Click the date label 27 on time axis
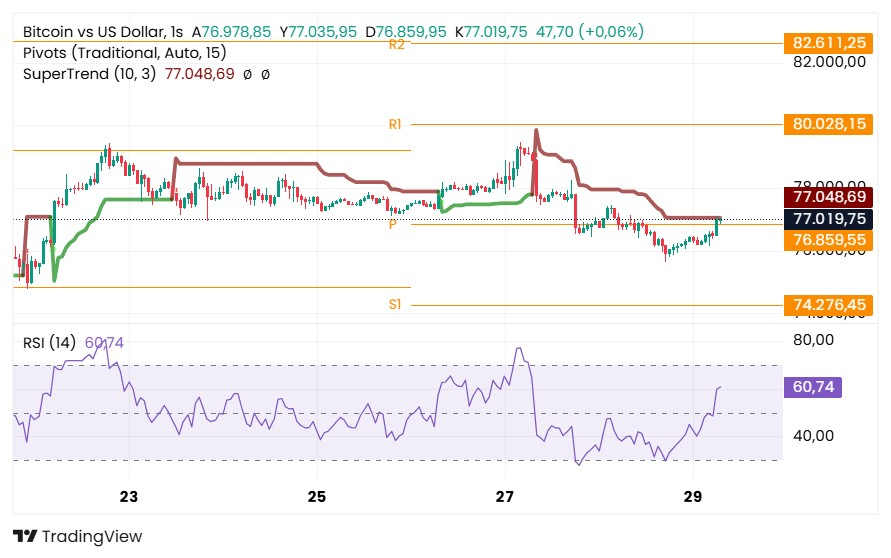 pyautogui.click(x=505, y=497)
